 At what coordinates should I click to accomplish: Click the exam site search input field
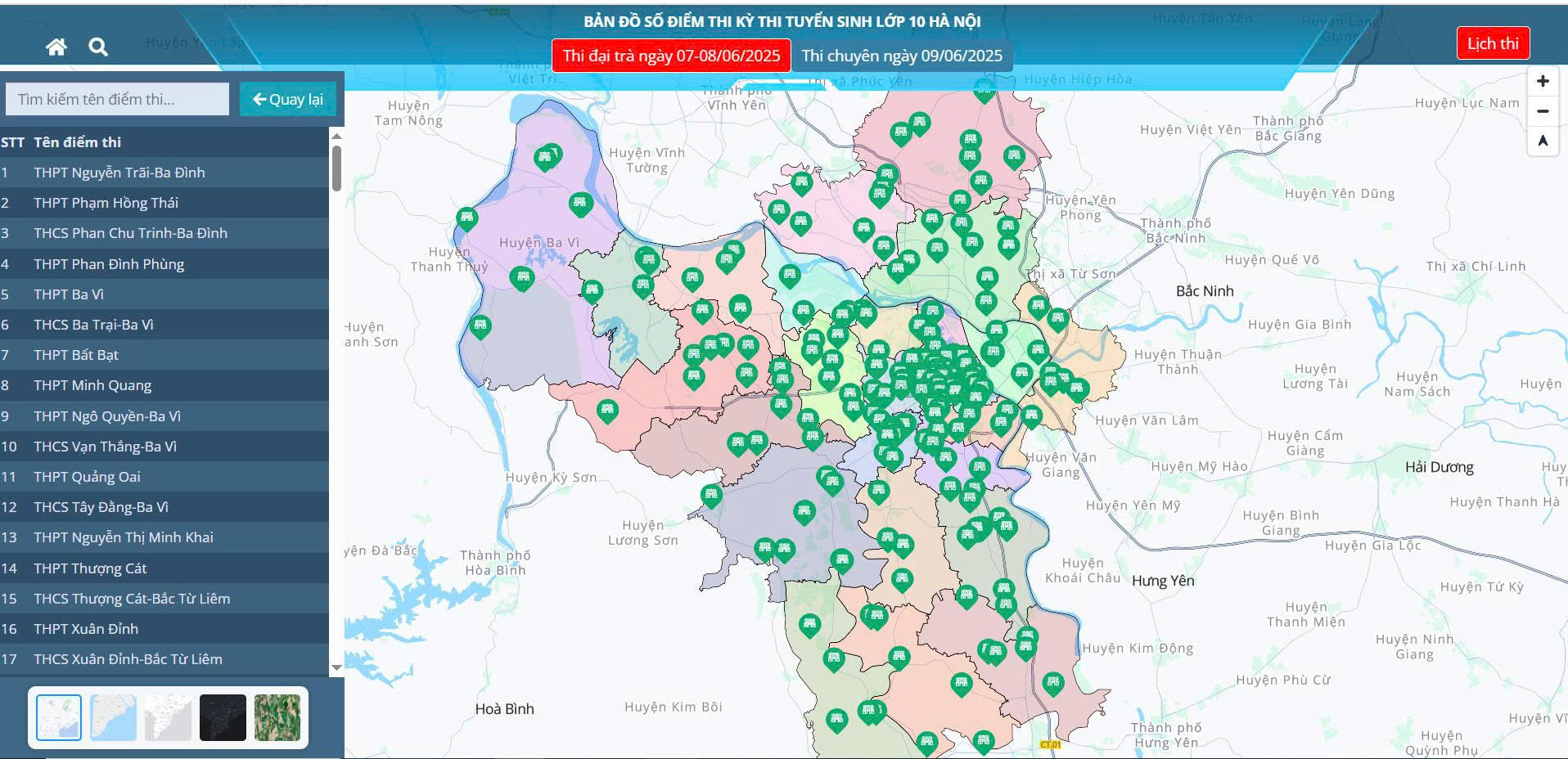click(x=117, y=99)
